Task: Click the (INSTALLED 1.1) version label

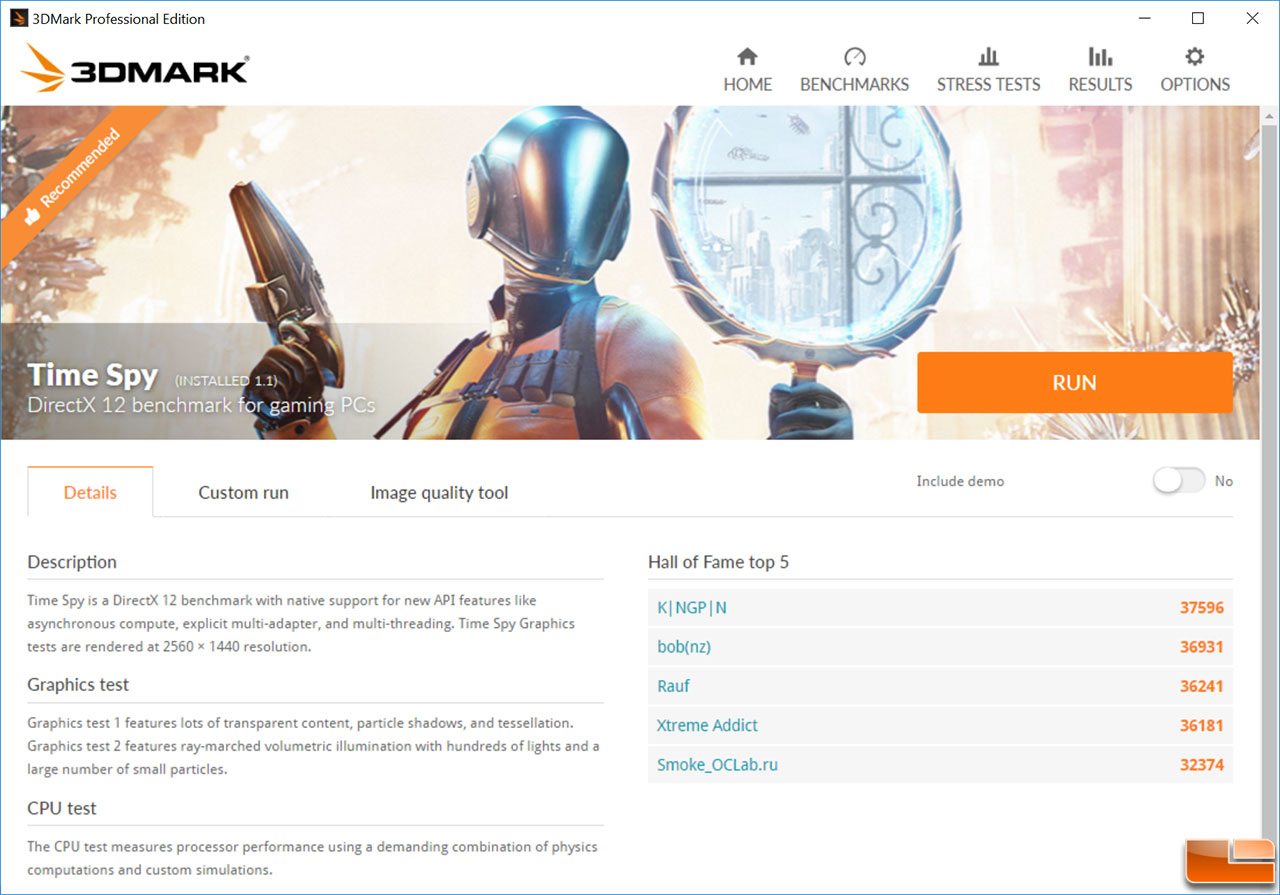Action: [x=226, y=381]
